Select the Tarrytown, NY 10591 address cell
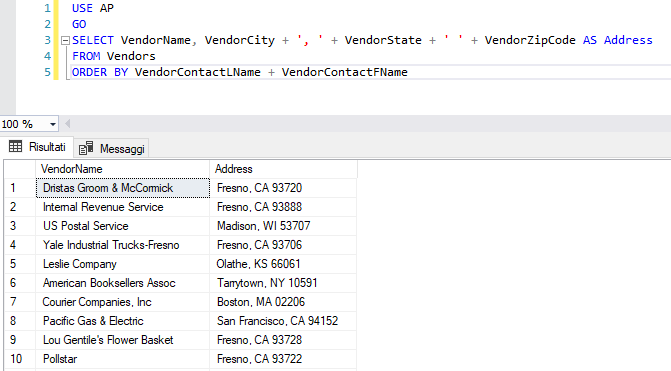The width and height of the screenshot is (671, 371). (x=283, y=283)
